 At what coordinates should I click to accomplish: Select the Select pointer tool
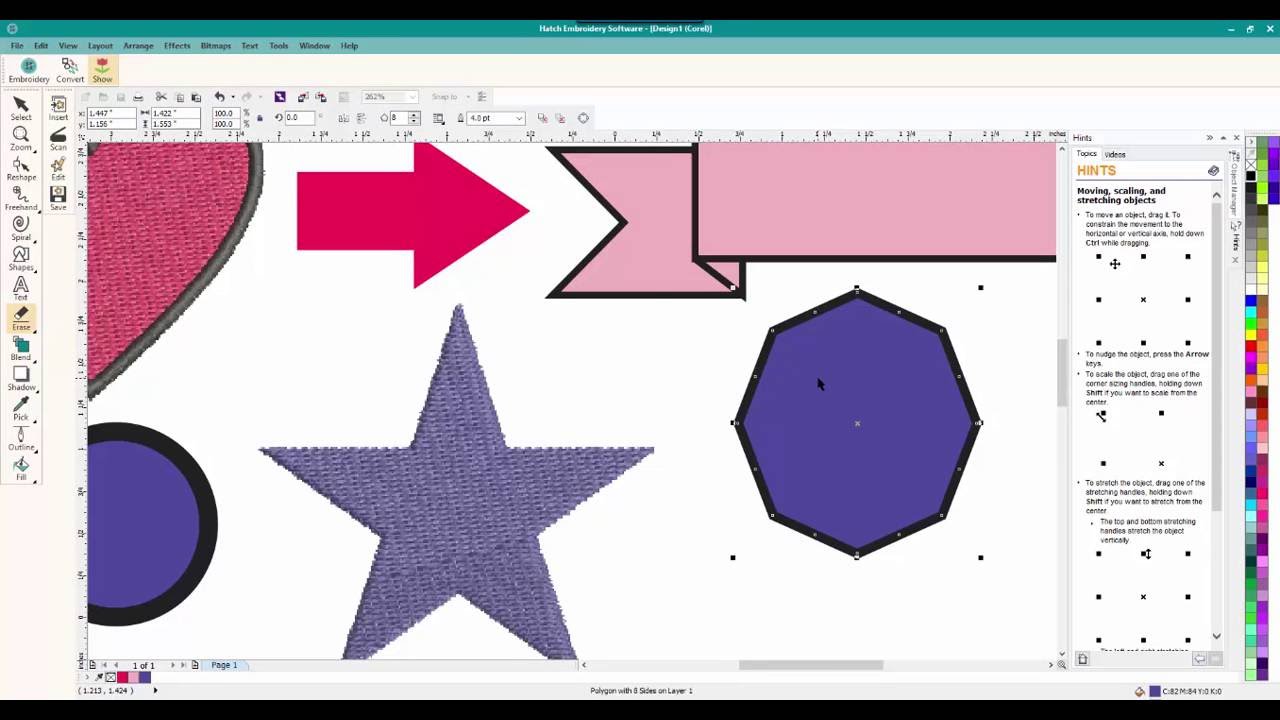pyautogui.click(x=20, y=109)
